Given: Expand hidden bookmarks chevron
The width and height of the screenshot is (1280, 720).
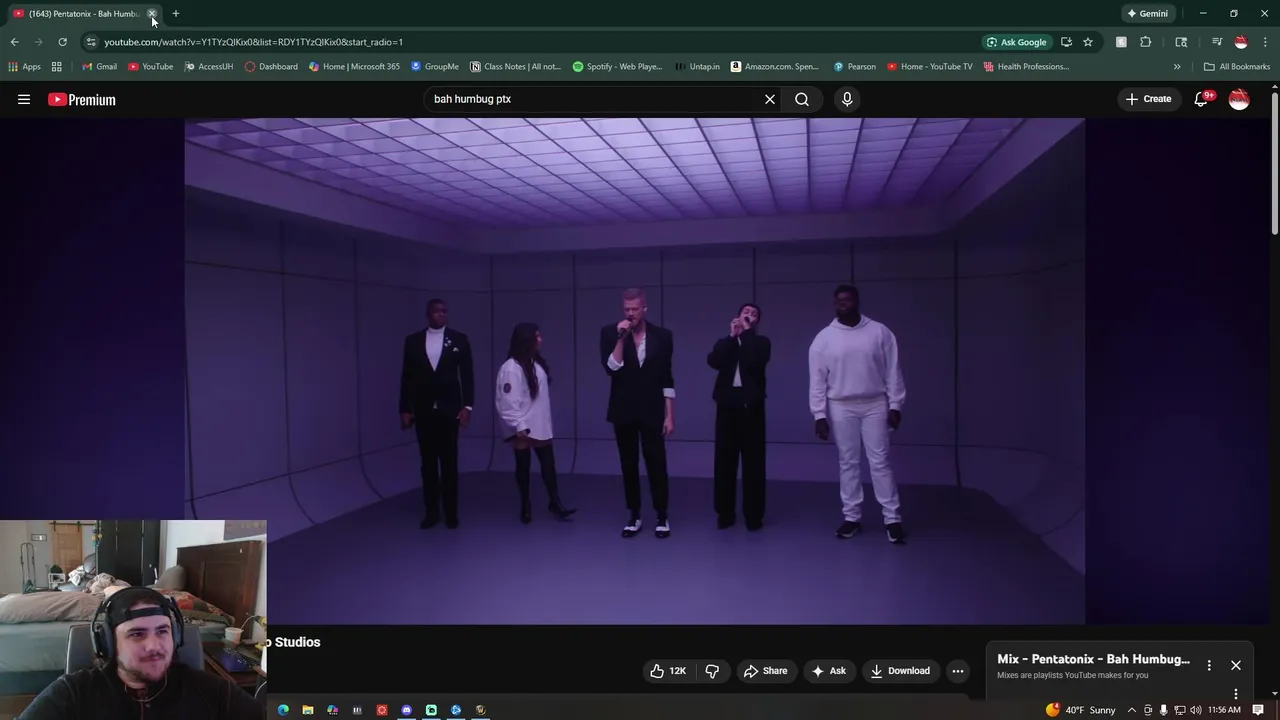Looking at the screenshot, I should [1177, 67].
